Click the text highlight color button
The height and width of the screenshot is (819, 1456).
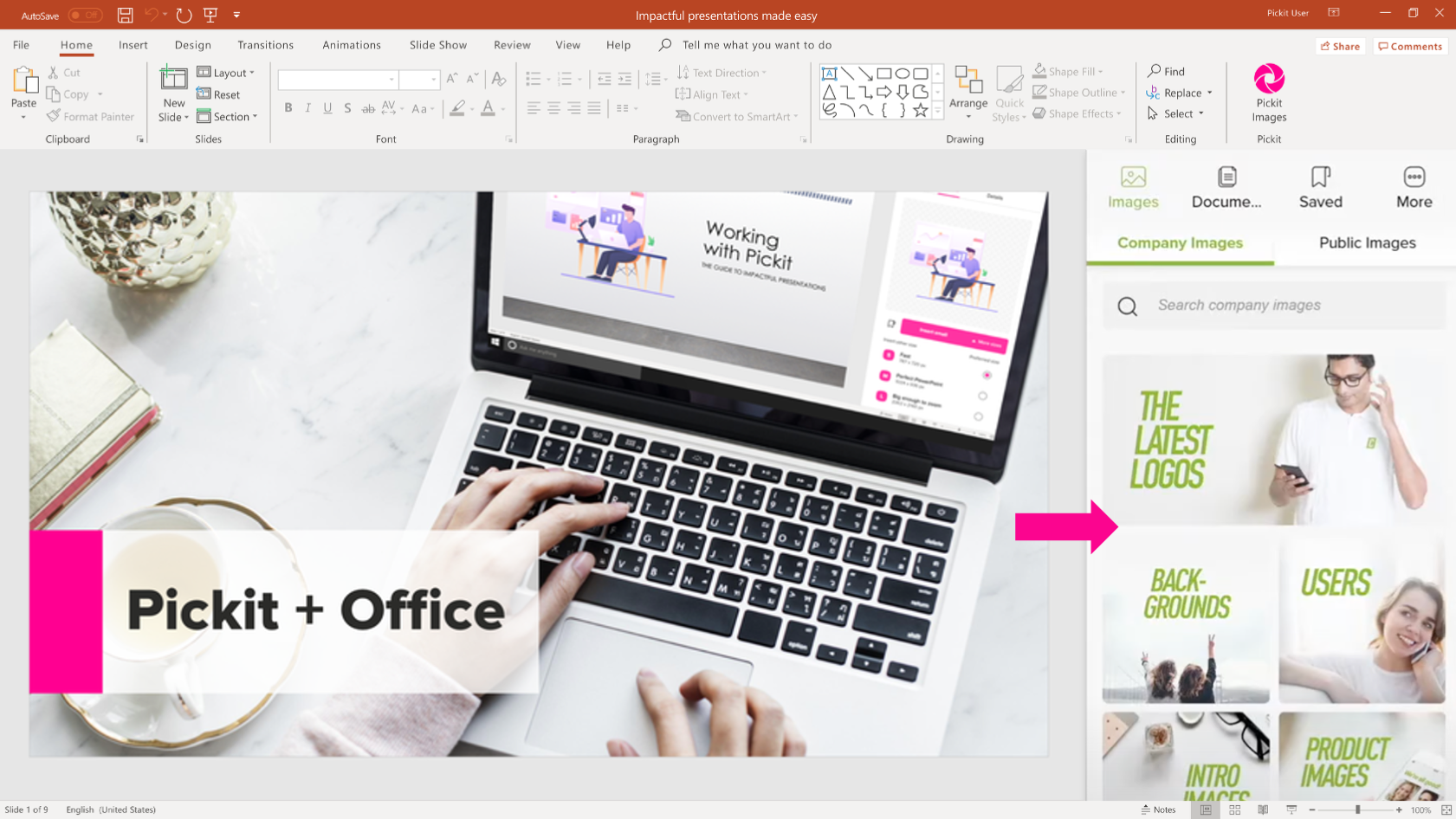(457, 108)
